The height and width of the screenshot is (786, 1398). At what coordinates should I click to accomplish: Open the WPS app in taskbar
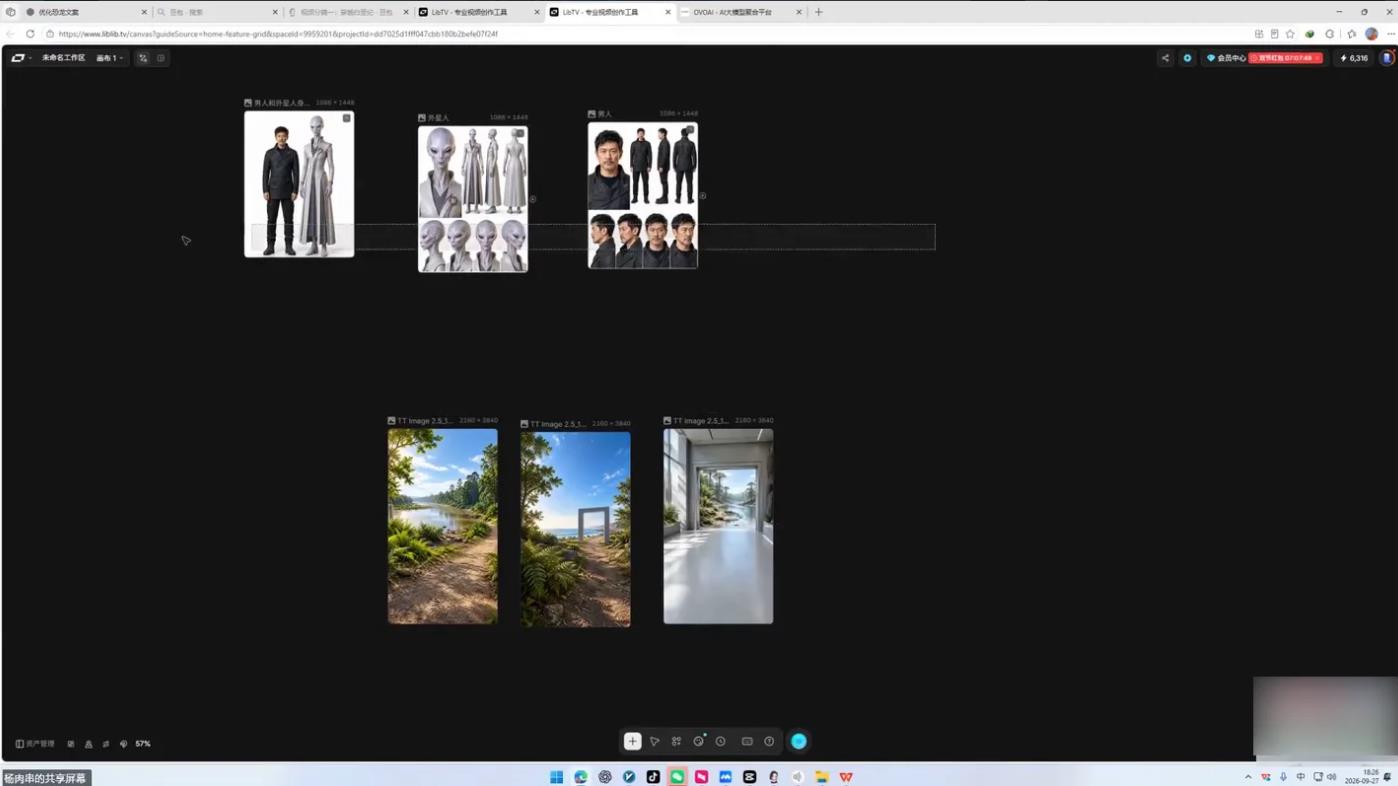(x=846, y=777)
